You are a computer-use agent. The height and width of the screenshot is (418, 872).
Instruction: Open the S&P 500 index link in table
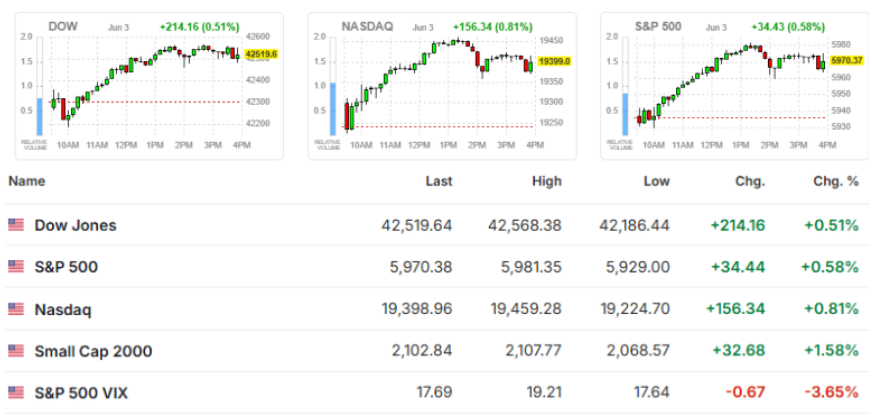pos(66,267)
